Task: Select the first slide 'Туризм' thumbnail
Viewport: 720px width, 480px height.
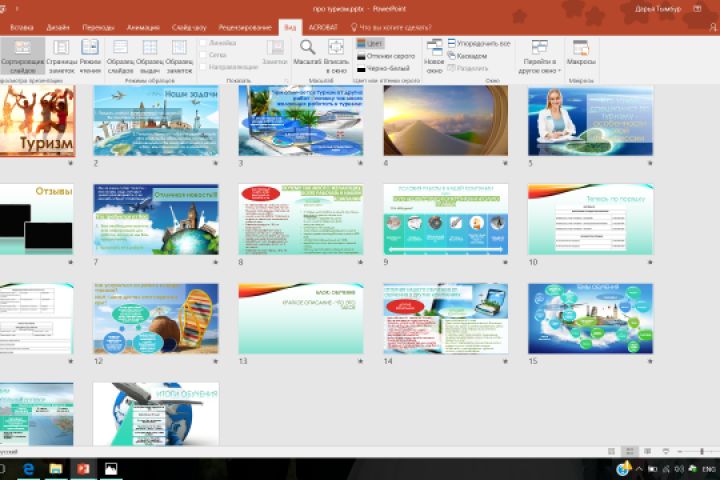Action: click(x=37, y=120)
